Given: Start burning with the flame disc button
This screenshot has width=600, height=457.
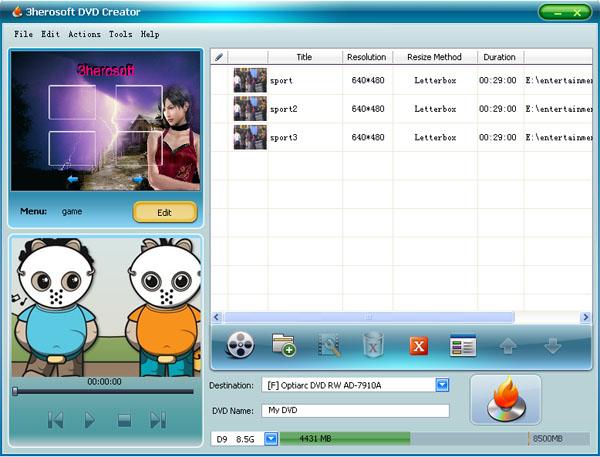Looking at the screenshot, I should click(506, 400).
